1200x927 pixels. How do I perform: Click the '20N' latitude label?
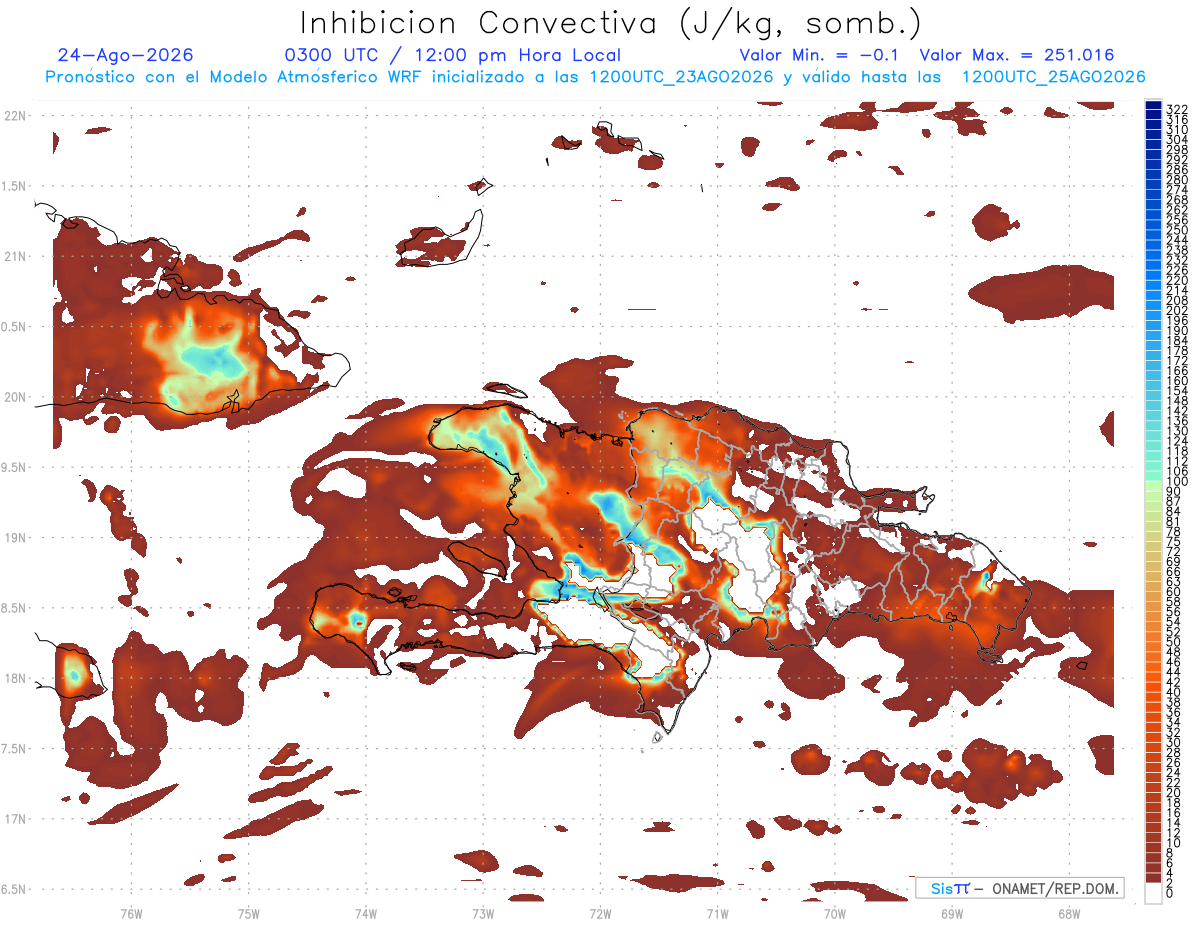15,396
